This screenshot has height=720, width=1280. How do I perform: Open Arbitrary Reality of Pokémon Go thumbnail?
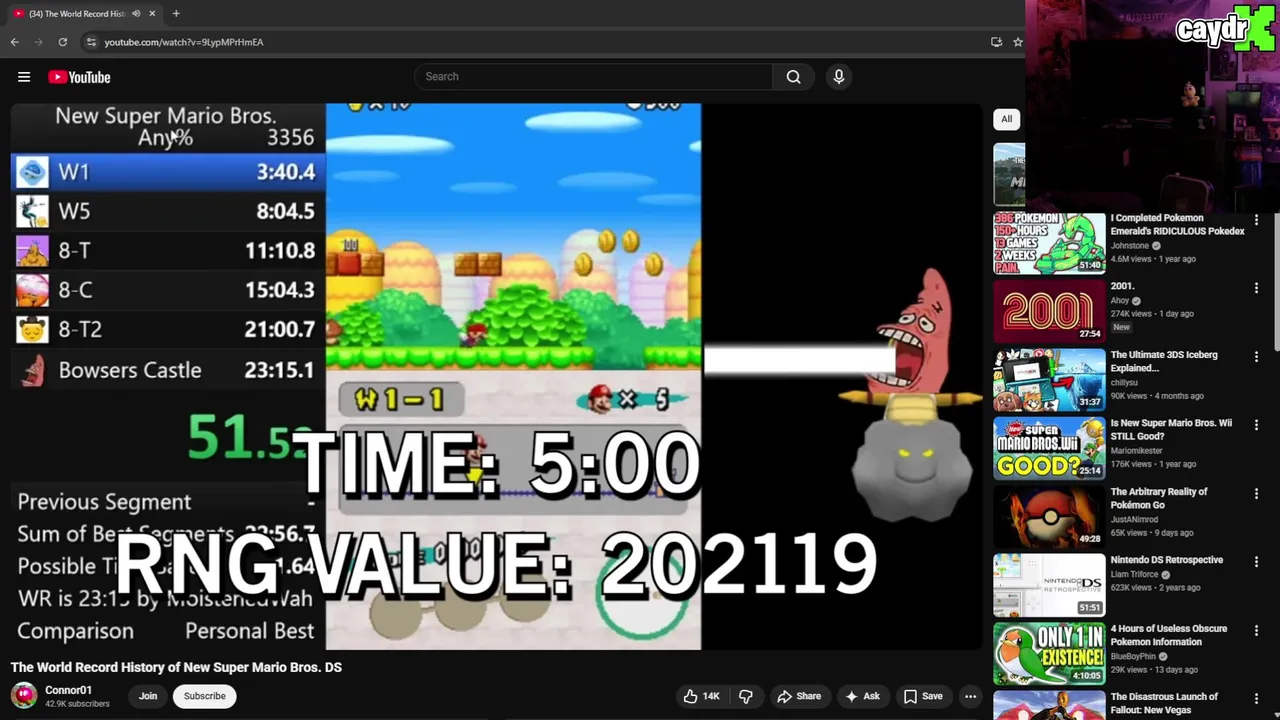pos(1049,517)
